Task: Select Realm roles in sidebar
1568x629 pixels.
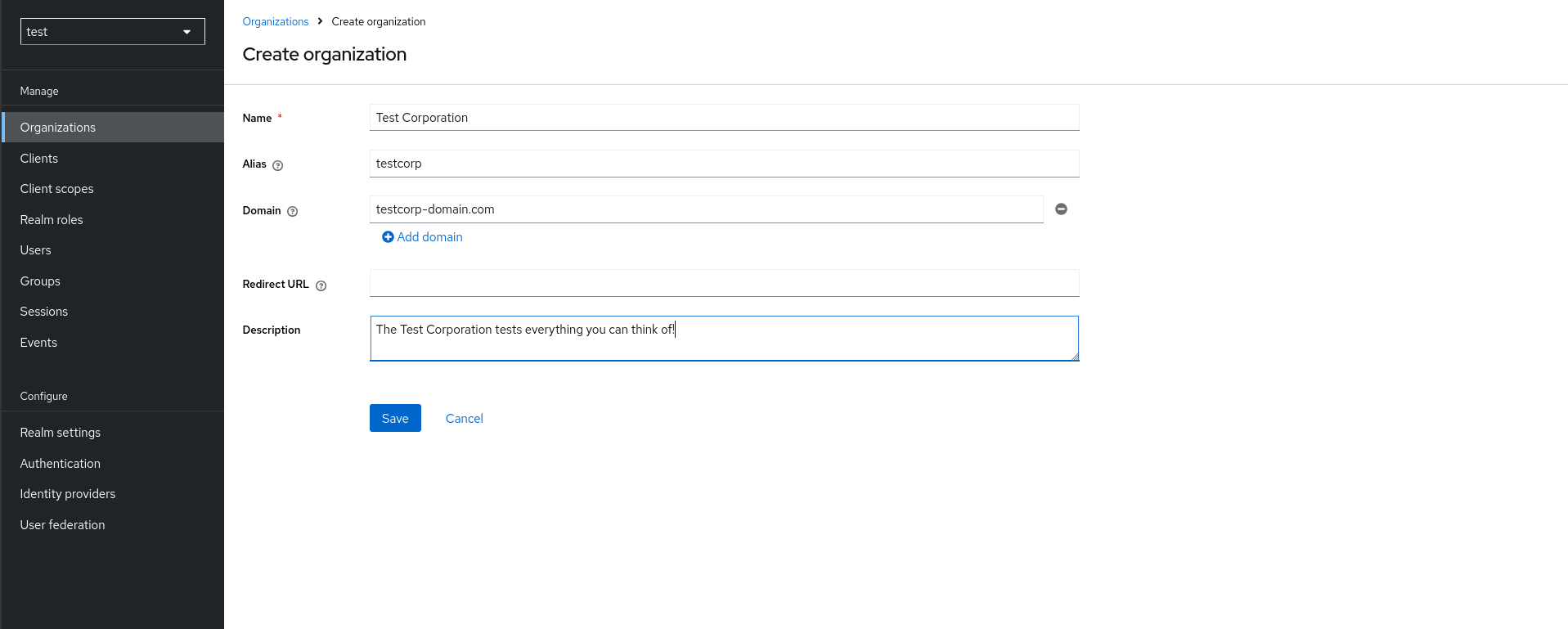Action: [x=52, y=220]
